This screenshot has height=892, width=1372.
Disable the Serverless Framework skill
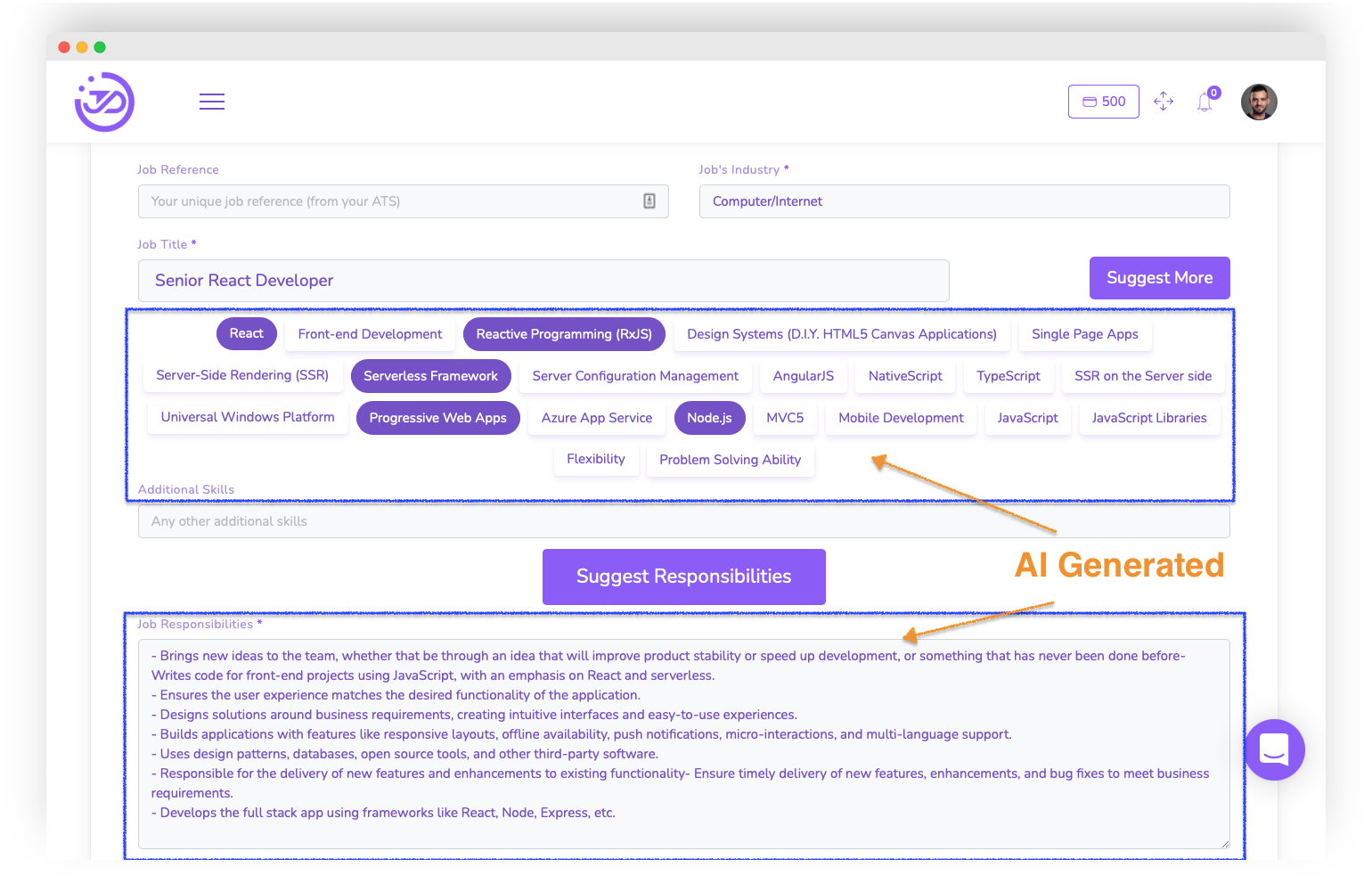pos(430,375)
